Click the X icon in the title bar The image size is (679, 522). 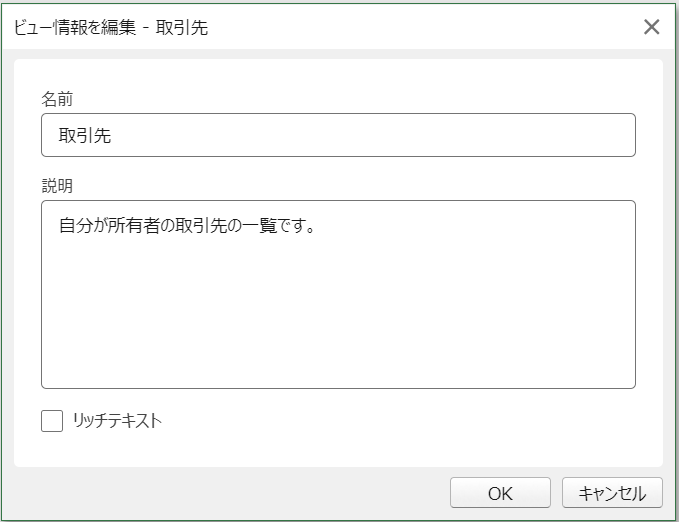[651, 27]
